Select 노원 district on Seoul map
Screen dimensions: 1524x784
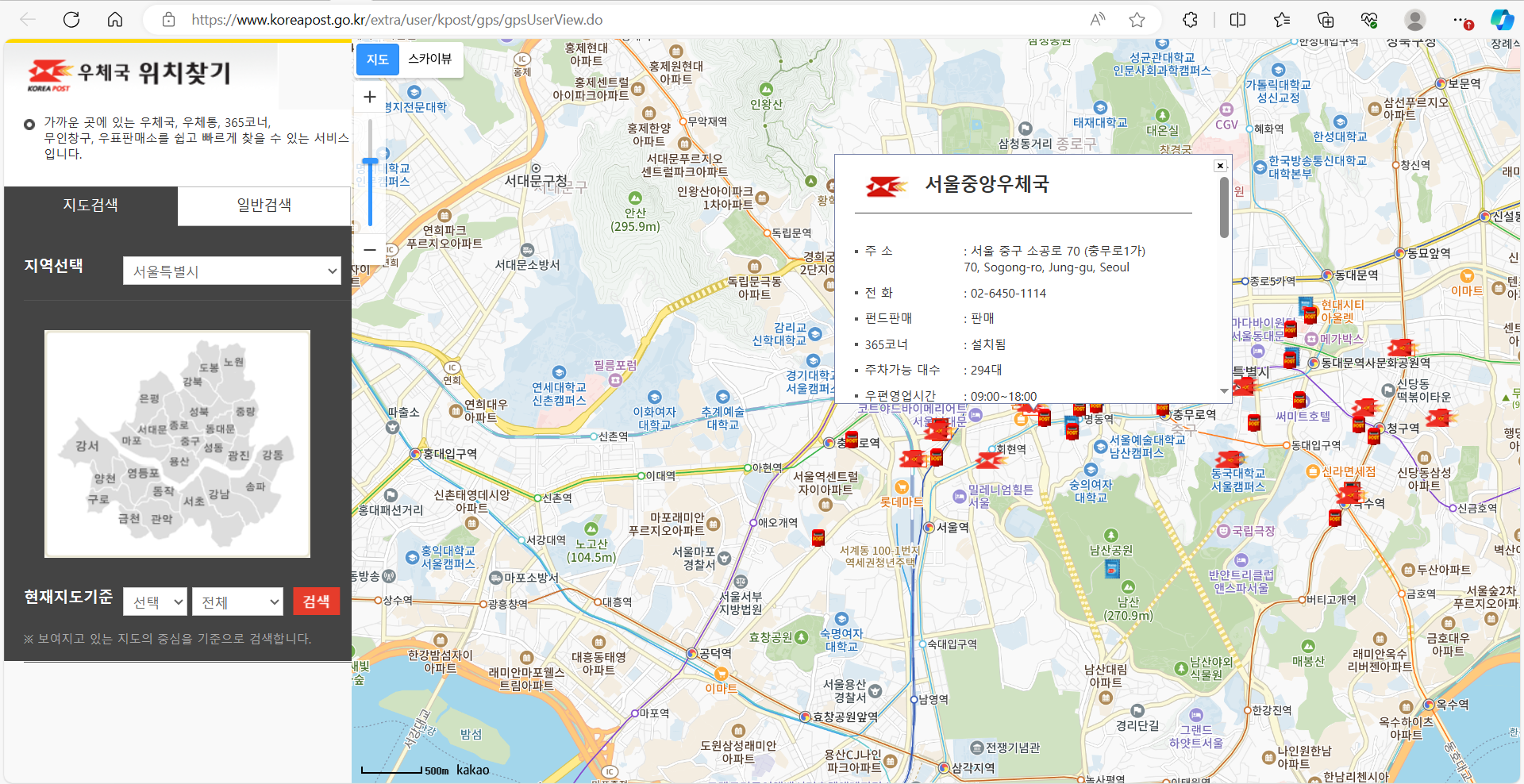pos(233,362)
